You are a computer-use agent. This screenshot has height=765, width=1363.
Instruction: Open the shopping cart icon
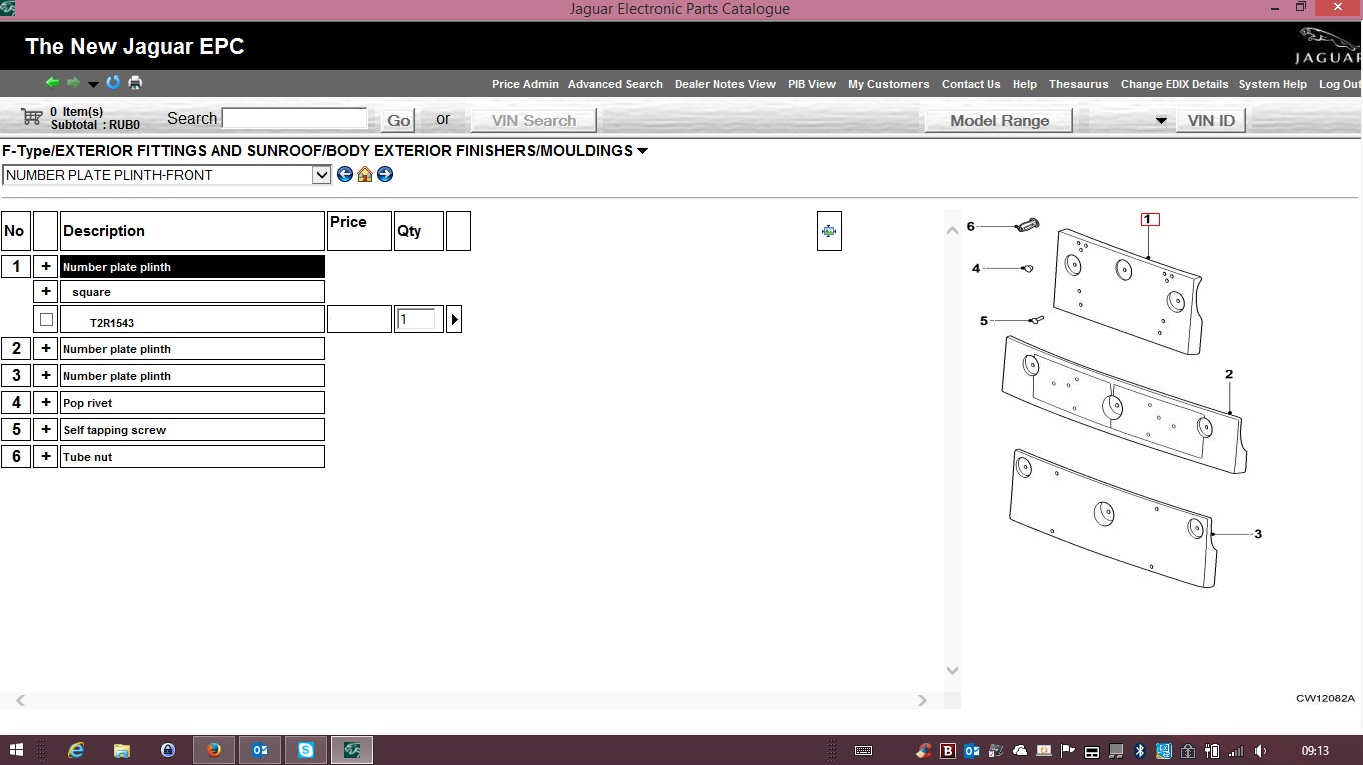tap(32, 118)
